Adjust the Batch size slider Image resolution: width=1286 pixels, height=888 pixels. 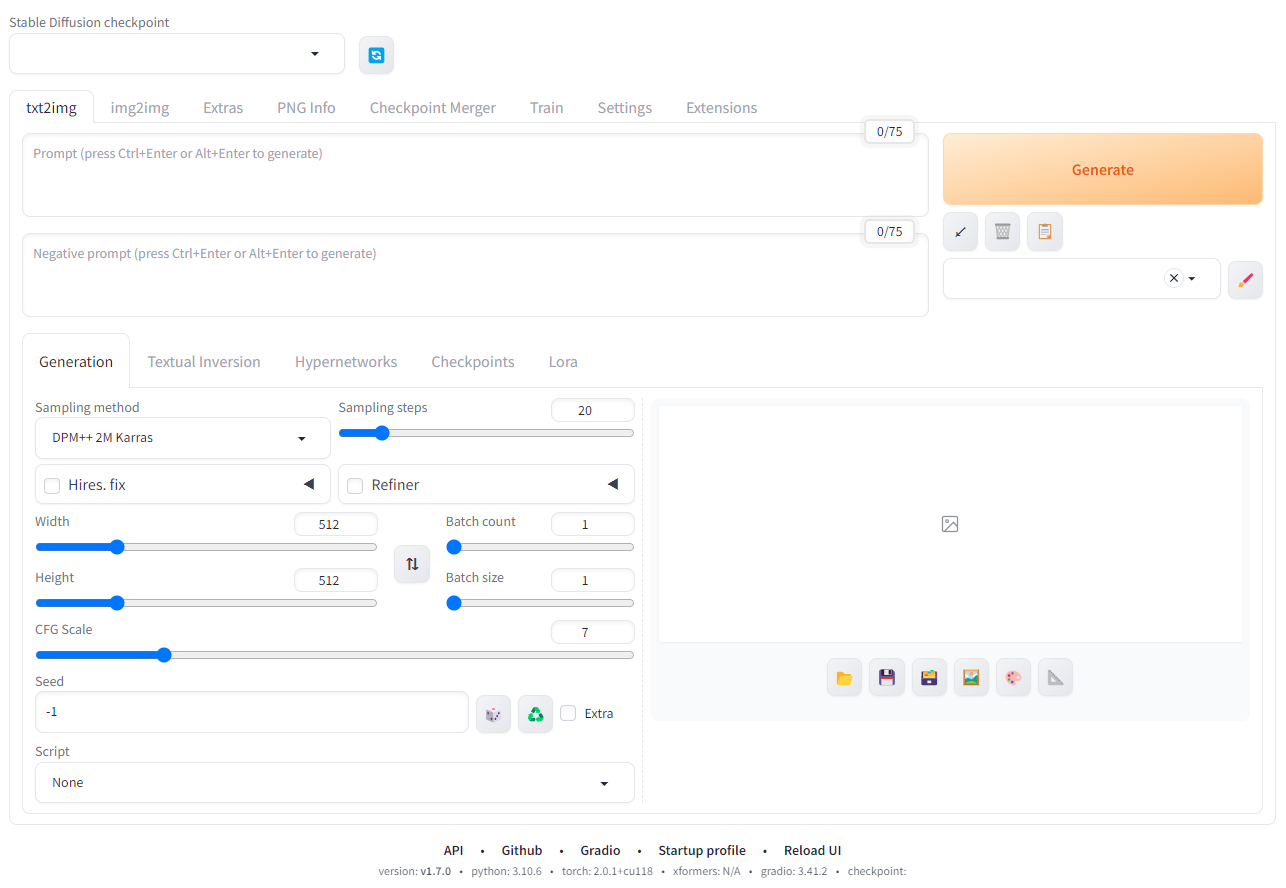click(x=540, y=603)
